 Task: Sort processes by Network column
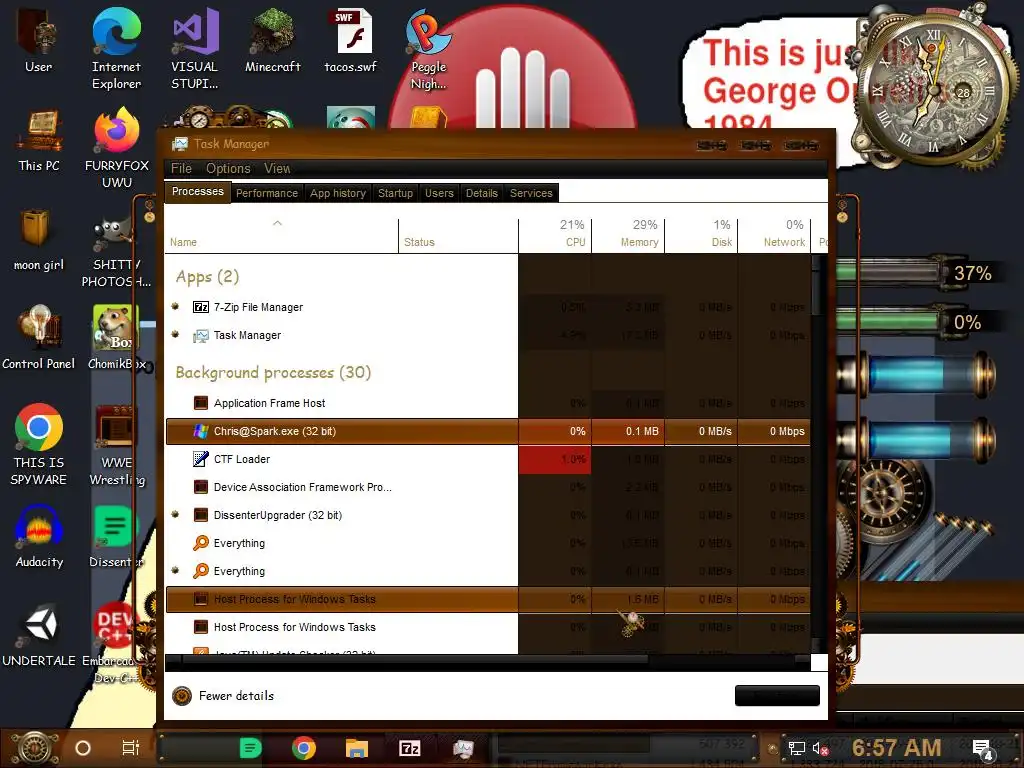coord(774,234)
